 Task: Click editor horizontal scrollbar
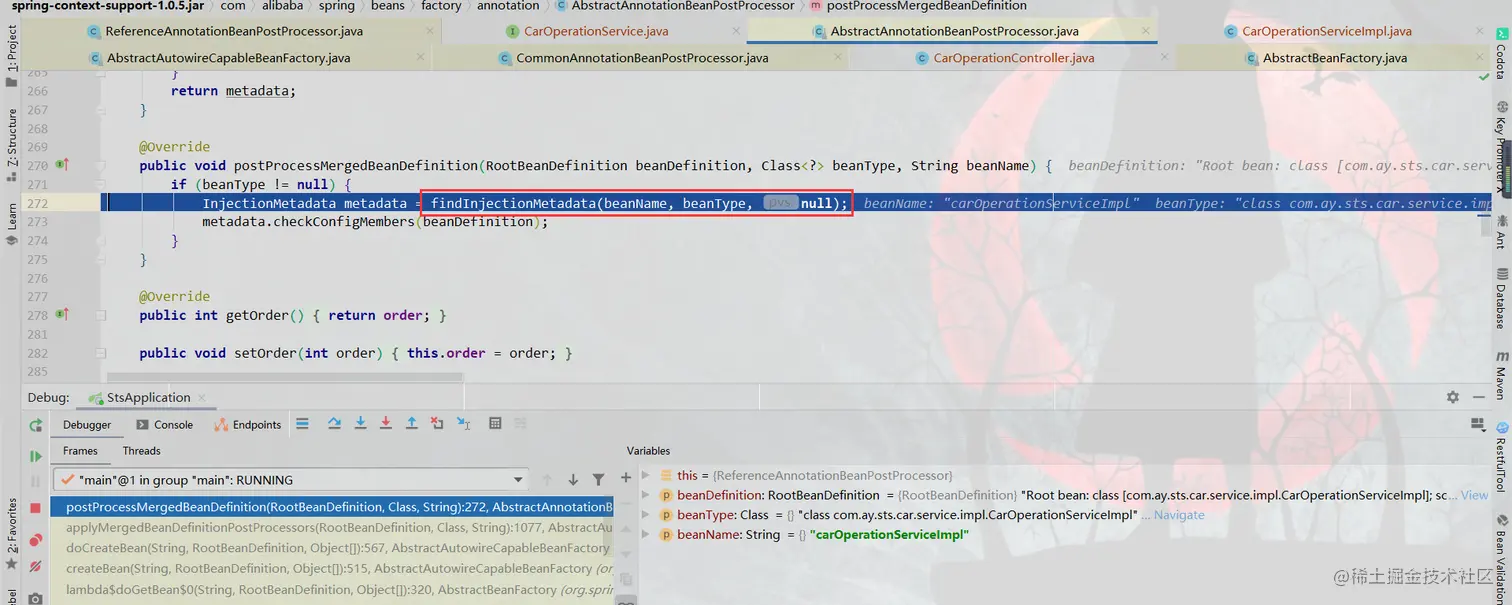[x=283, y=377]
